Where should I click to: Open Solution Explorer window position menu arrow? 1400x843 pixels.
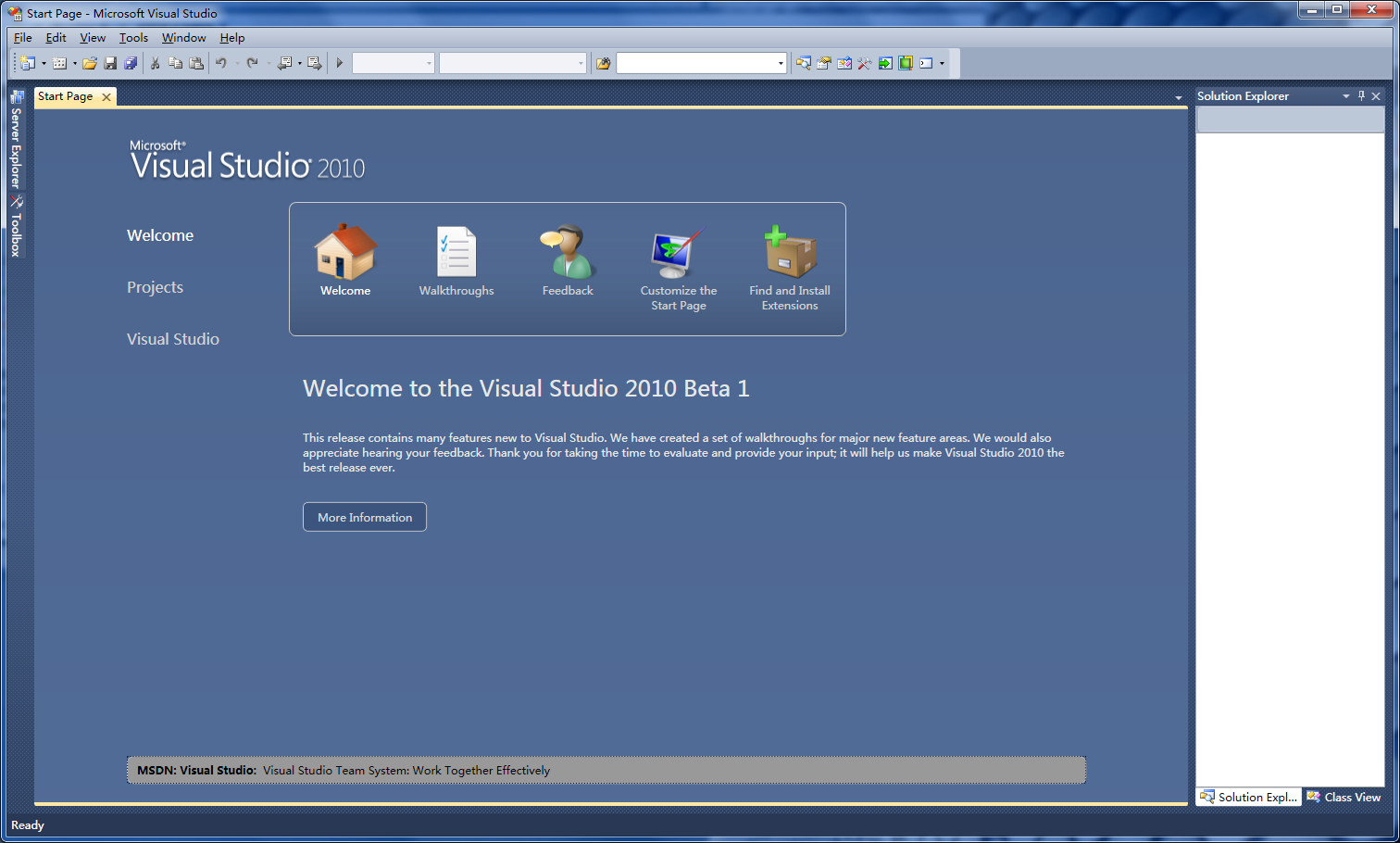tap(1346, 96)
